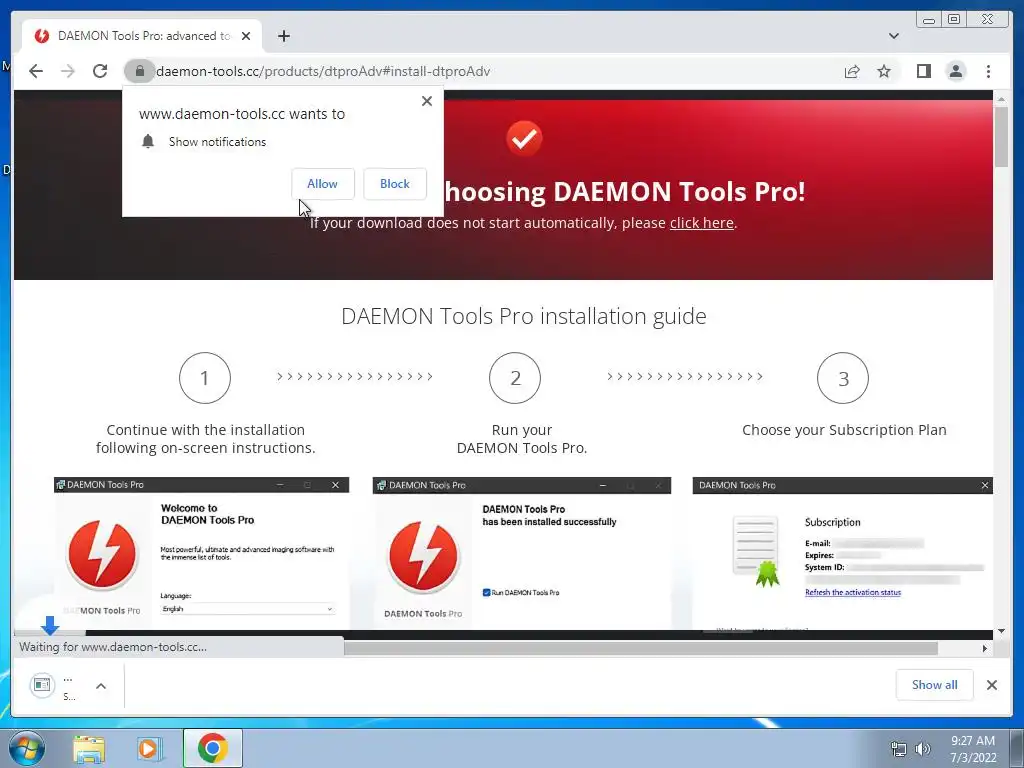Image resolution: width=1024 pixels, height=768 pixels.
Task: Go back with the browser back arrow
Action: coord(36,71)
